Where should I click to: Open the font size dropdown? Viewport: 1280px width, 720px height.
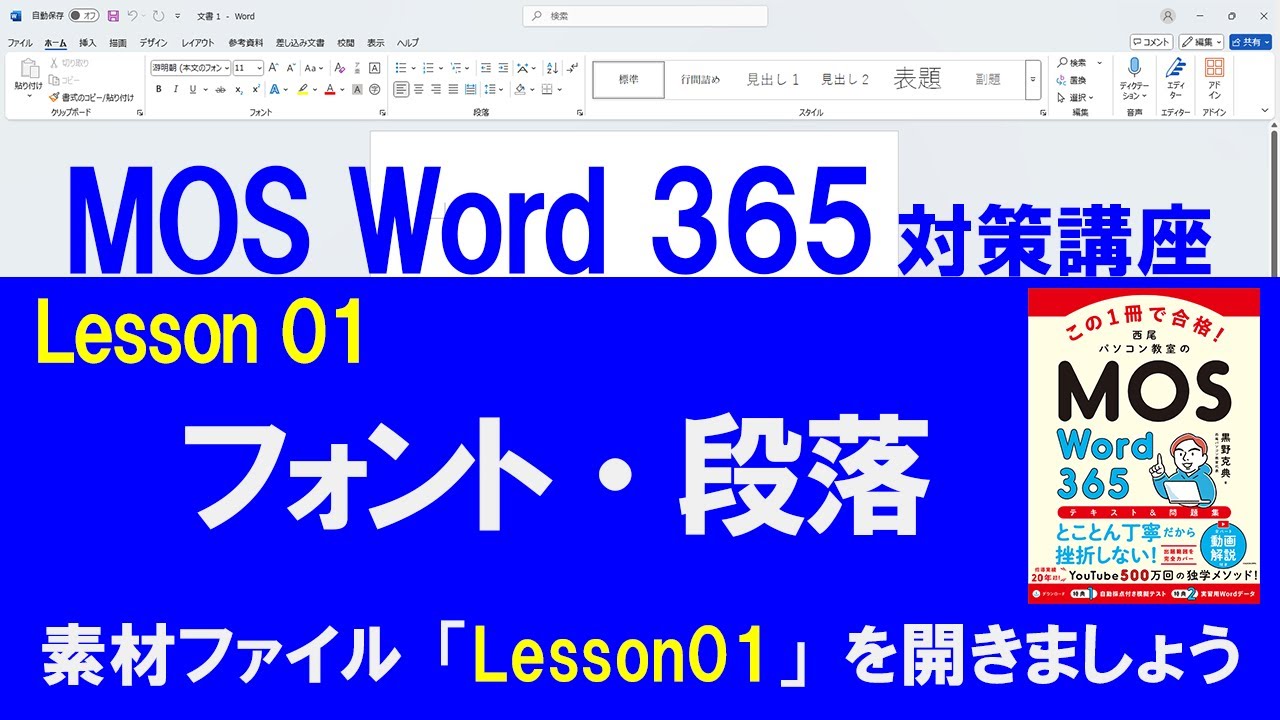point(259,68)
